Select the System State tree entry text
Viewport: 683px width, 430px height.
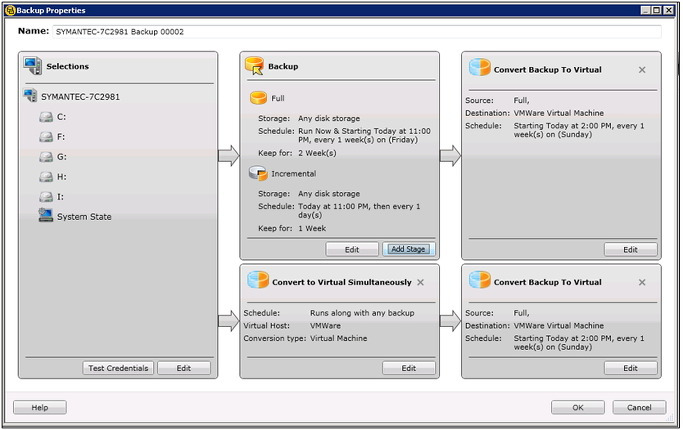pos(84,217)
